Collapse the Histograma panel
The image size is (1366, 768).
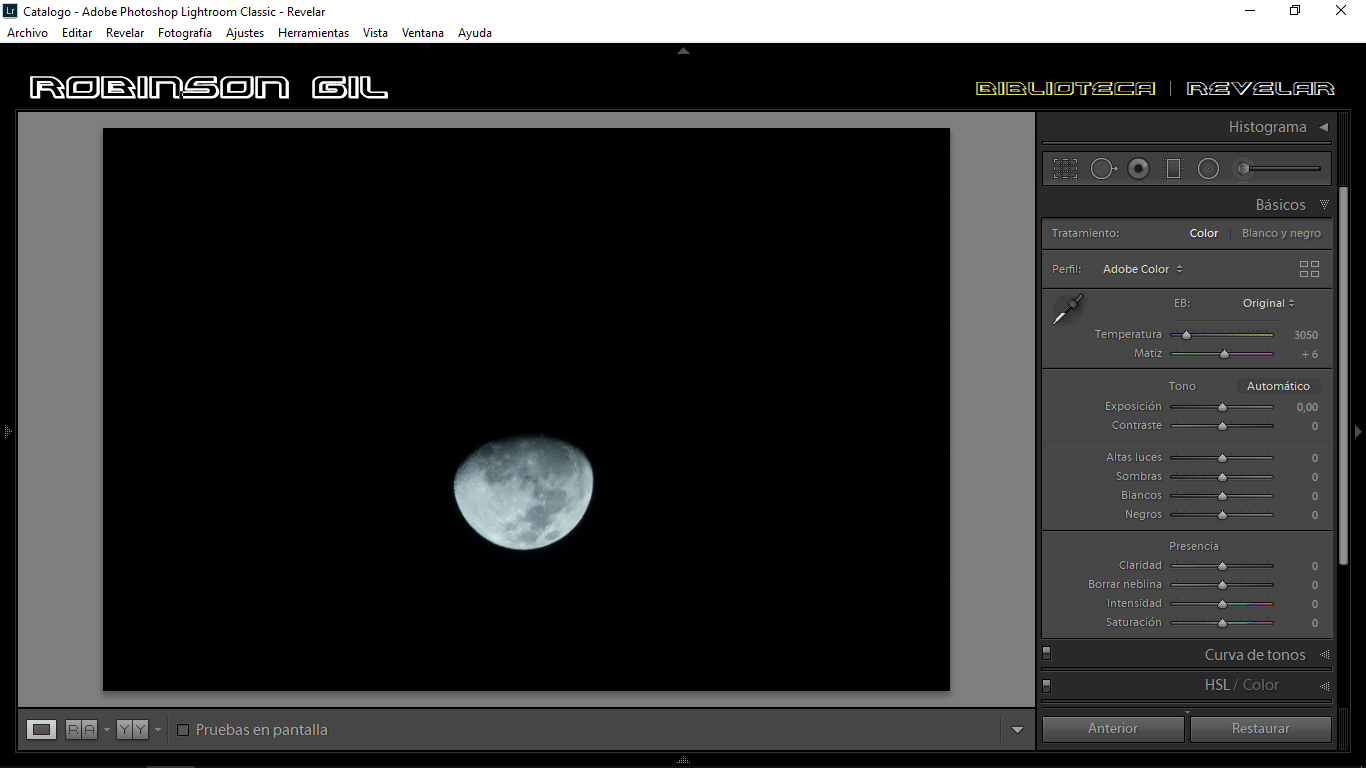click(x=1323, y=127)
